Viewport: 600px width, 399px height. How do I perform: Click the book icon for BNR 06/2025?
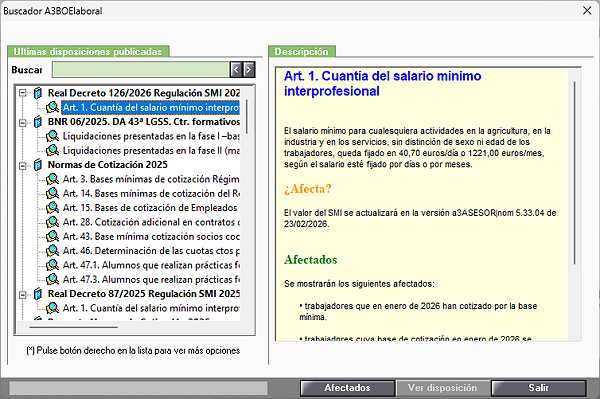(38, 122)
